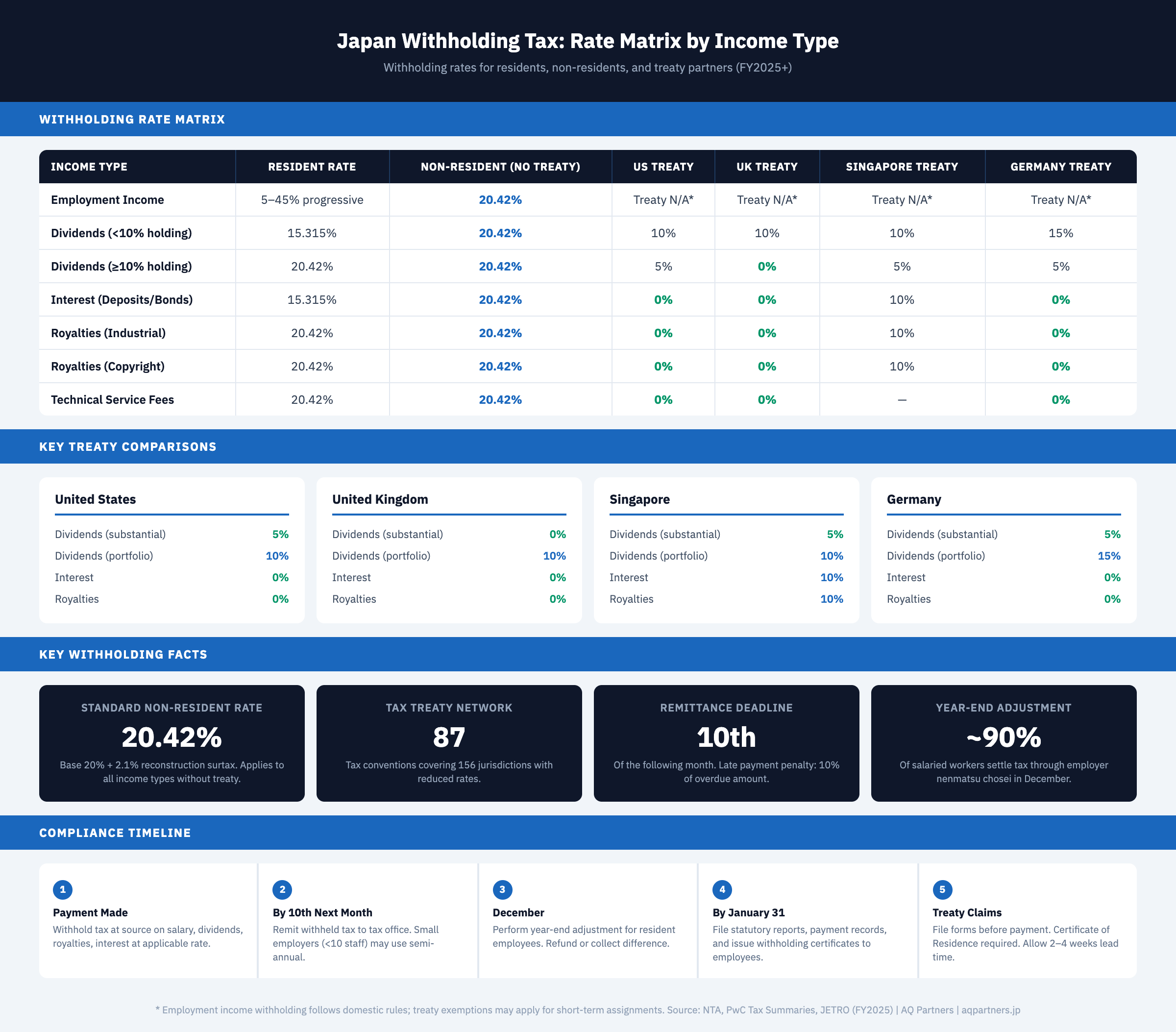Screen dimensions: 1176x1032
Task: Click the Remittance Deadline 10th card
Action: [x=726, y=737]
